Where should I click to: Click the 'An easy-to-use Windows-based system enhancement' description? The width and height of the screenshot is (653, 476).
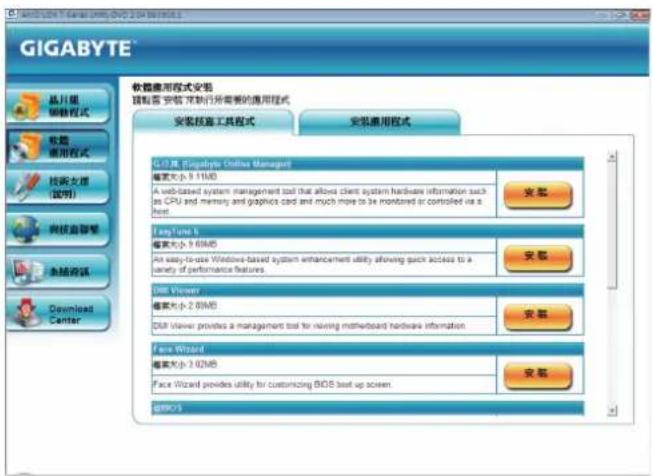(324, 264)
